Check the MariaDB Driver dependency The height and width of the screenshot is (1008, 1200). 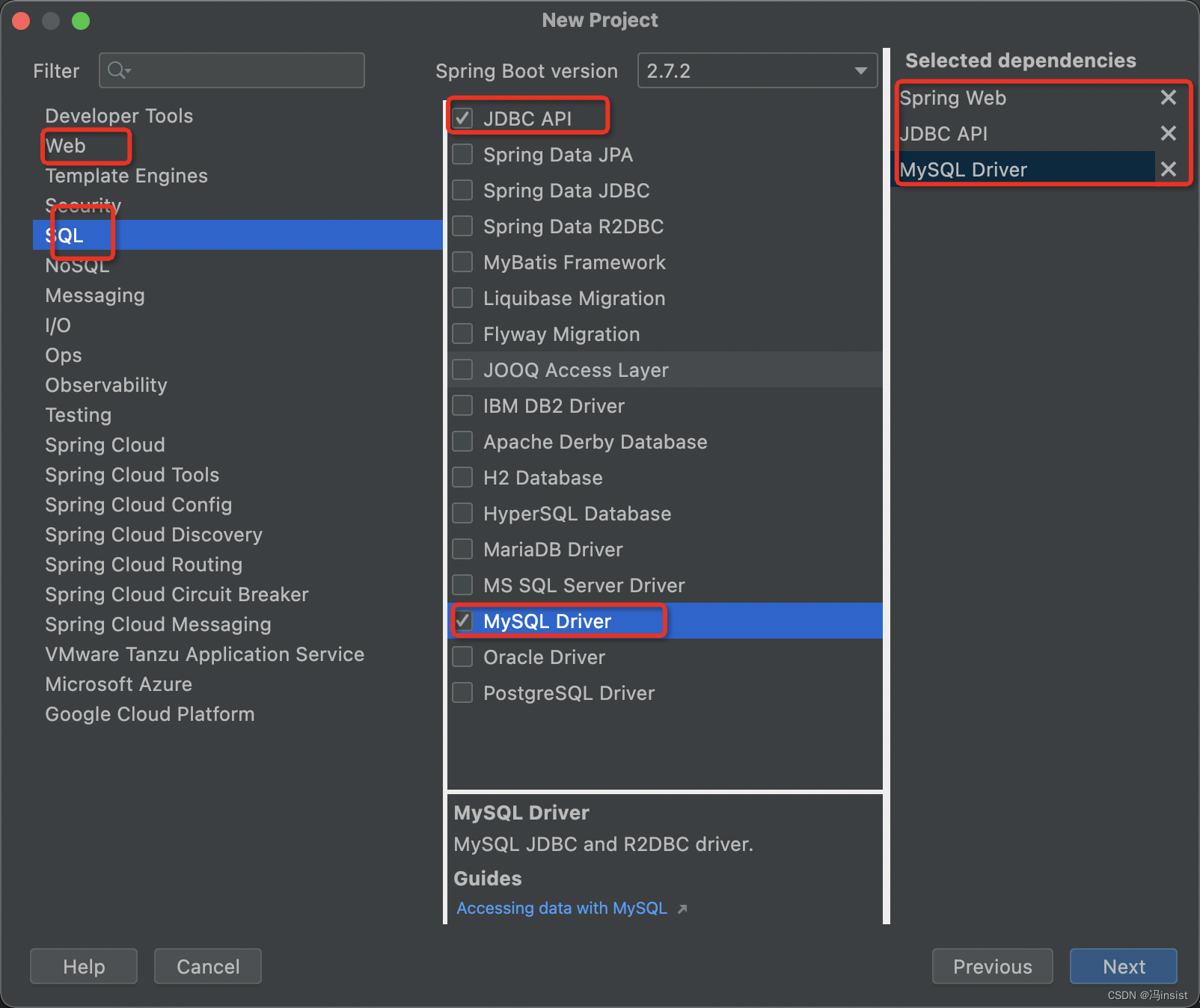point(462,549)
